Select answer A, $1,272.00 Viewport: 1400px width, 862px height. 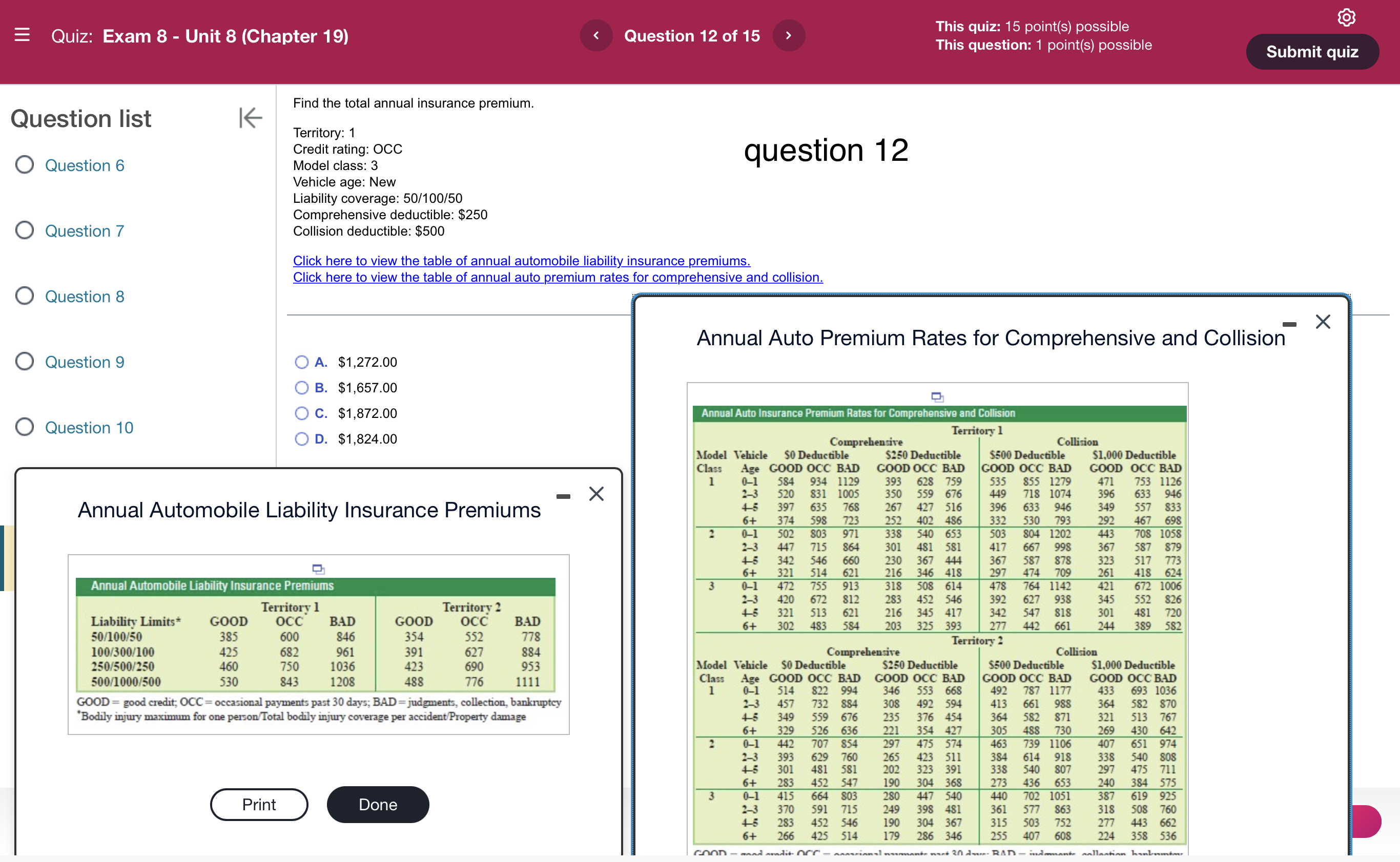point(302,362)
